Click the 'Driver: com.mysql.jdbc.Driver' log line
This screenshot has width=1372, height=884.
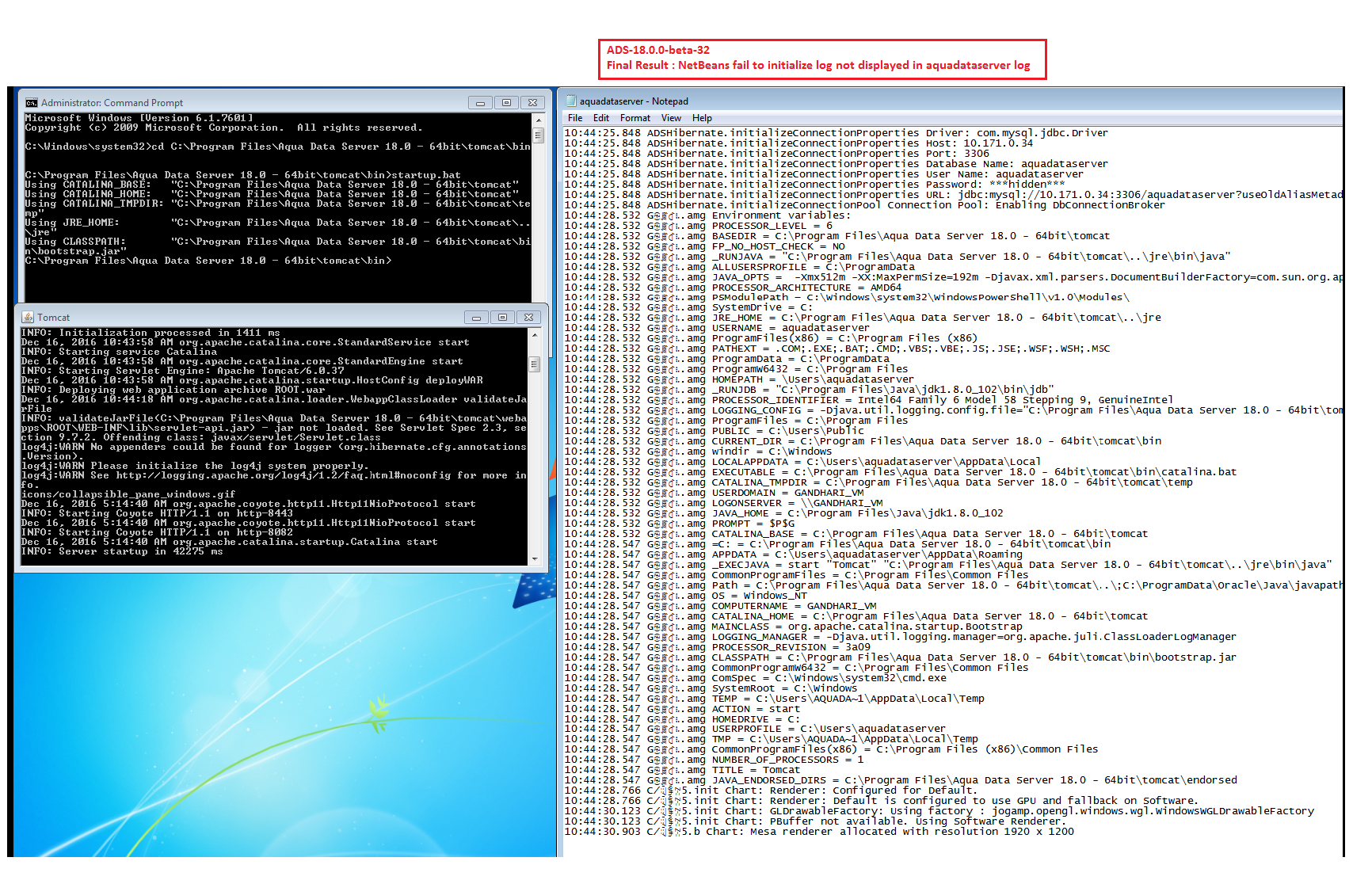(836, 133)
